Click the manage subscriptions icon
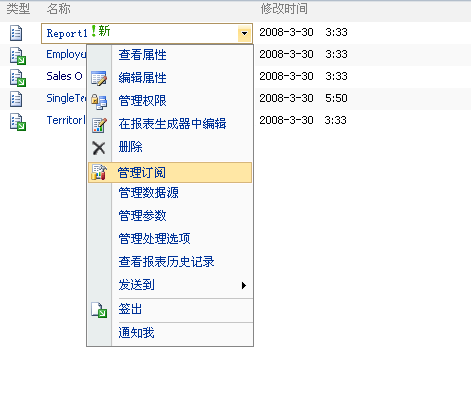The height and width of the screenshot is (407, 471). (x=99, y=172)
